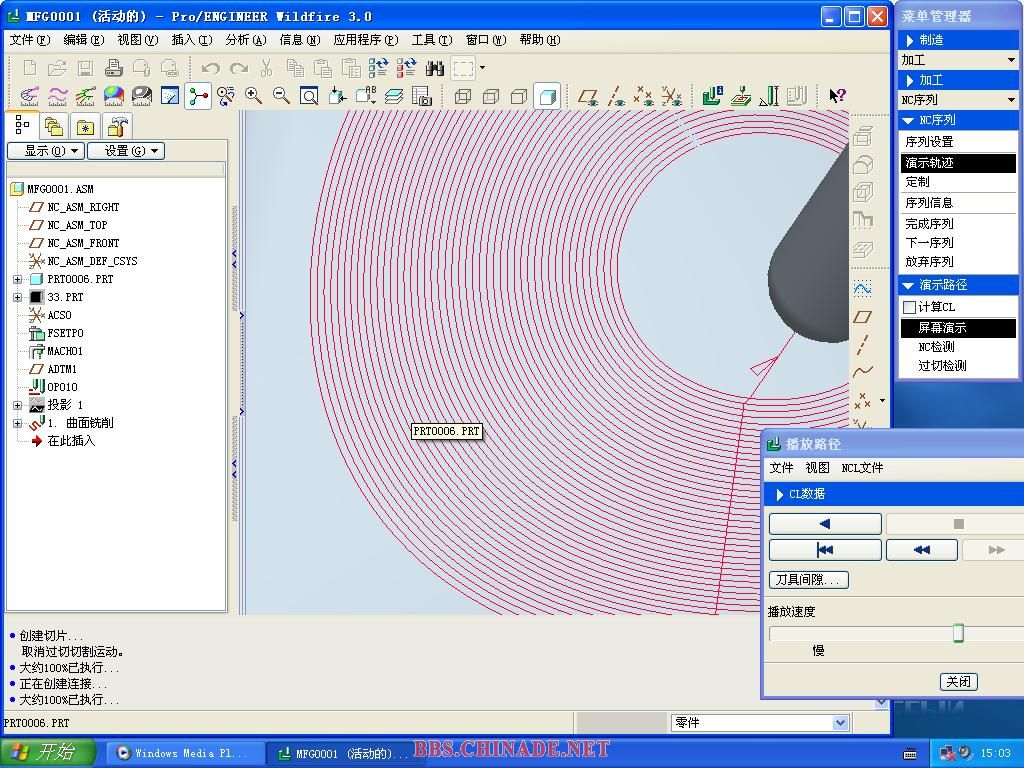Open the 文件(F) menu

(x=30, y=40)
